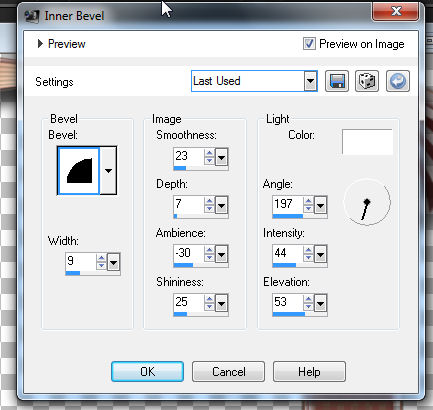Open the Bevel shape dropdown arrow
Screen dimensions: 433x410
click(108, 171)
